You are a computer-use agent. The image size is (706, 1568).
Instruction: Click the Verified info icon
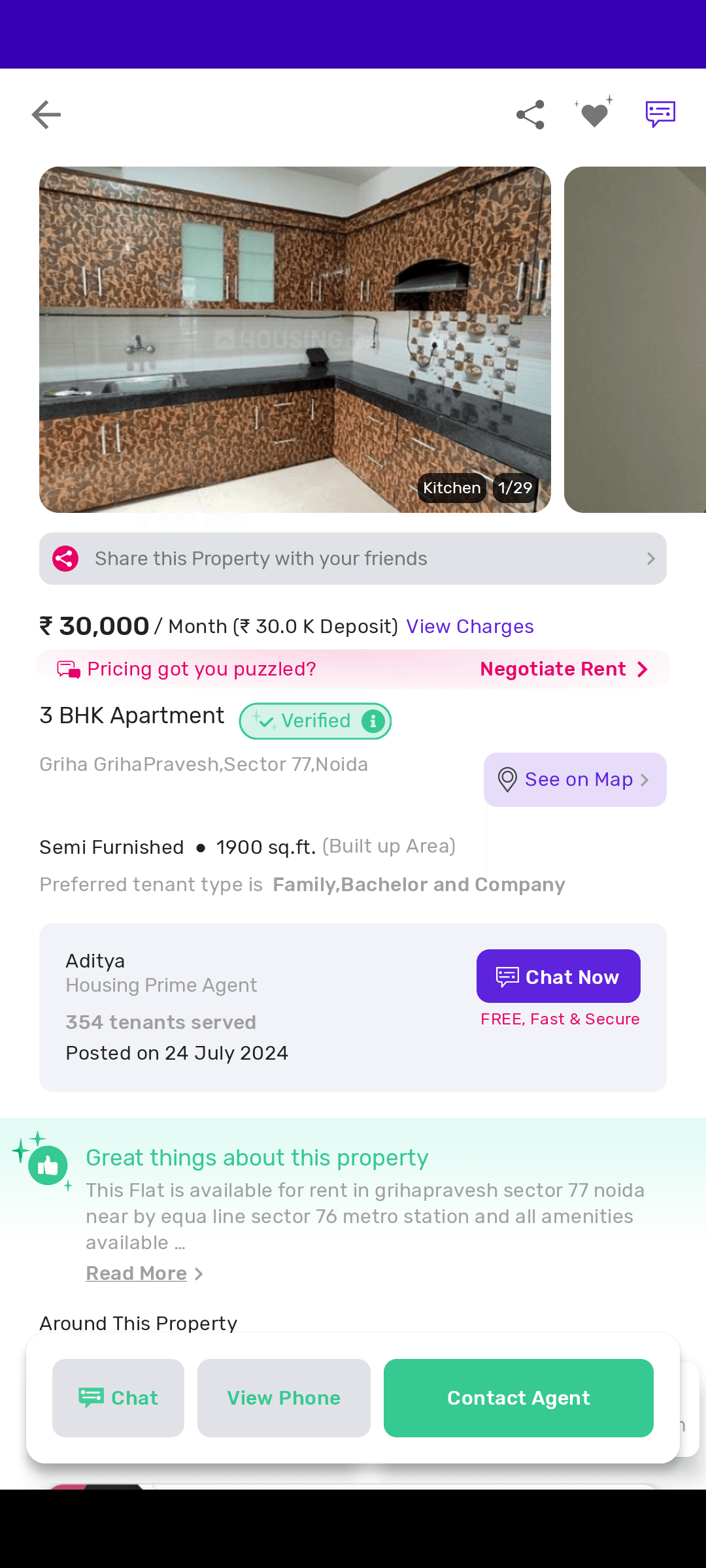373,721
